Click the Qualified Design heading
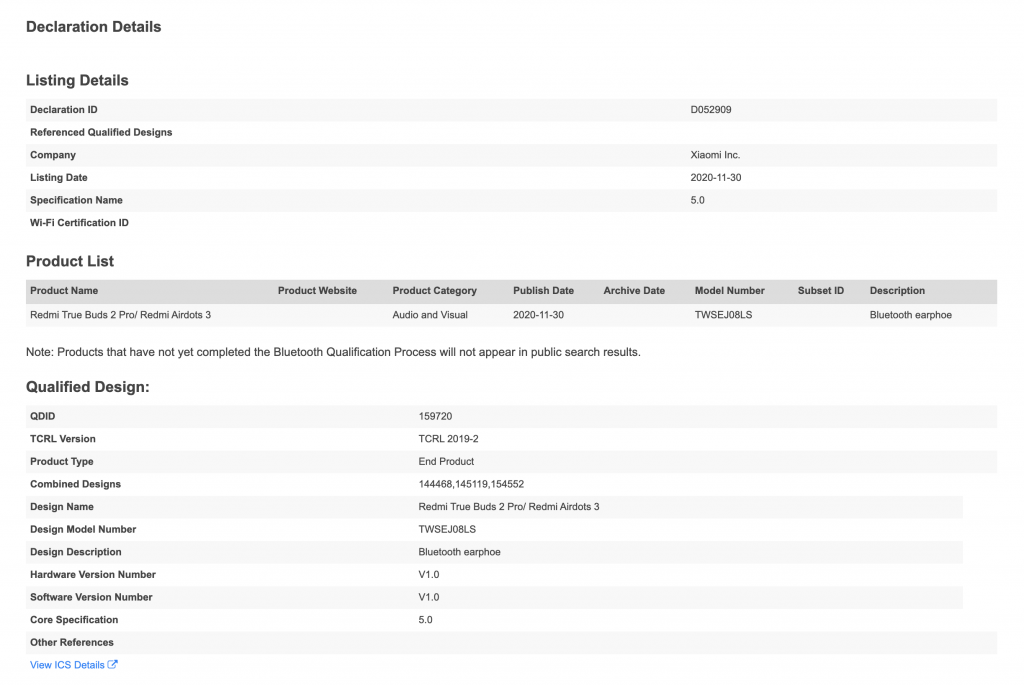This screenshot has width=1024, height=686. [x=88, y=387]
